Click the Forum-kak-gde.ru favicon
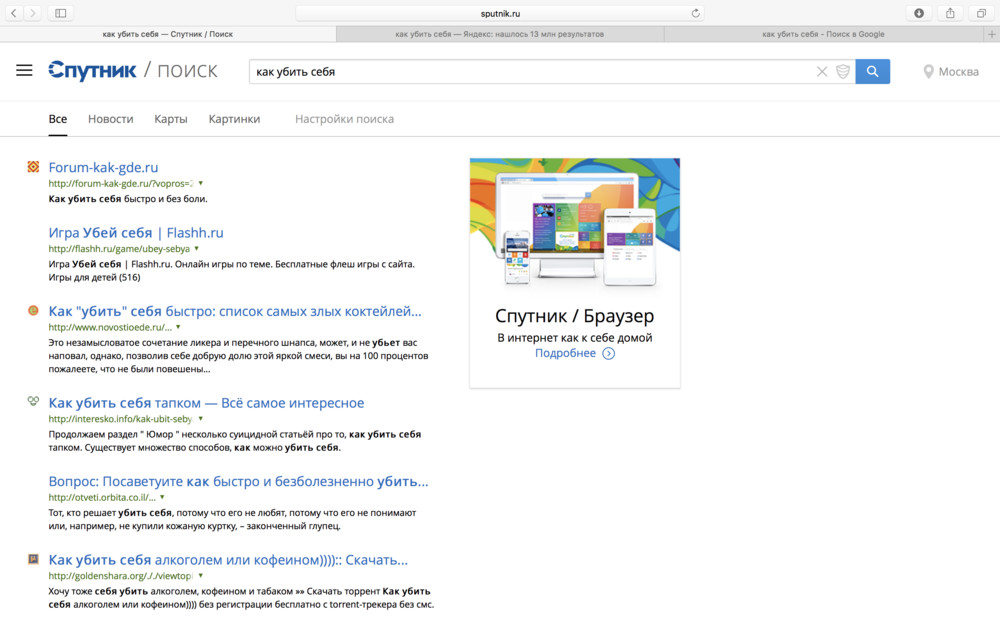 click(33, 166)
